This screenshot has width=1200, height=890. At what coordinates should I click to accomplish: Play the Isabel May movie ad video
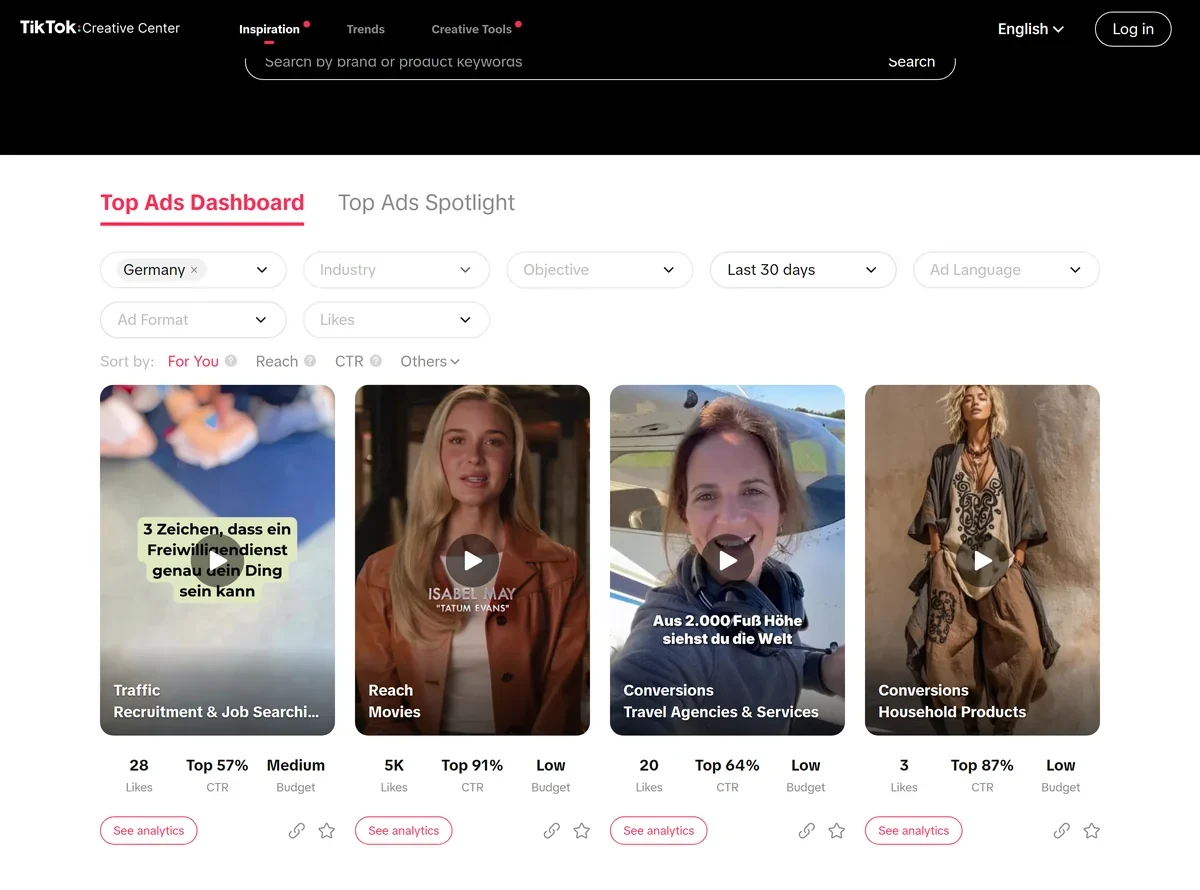click(473, 561)
